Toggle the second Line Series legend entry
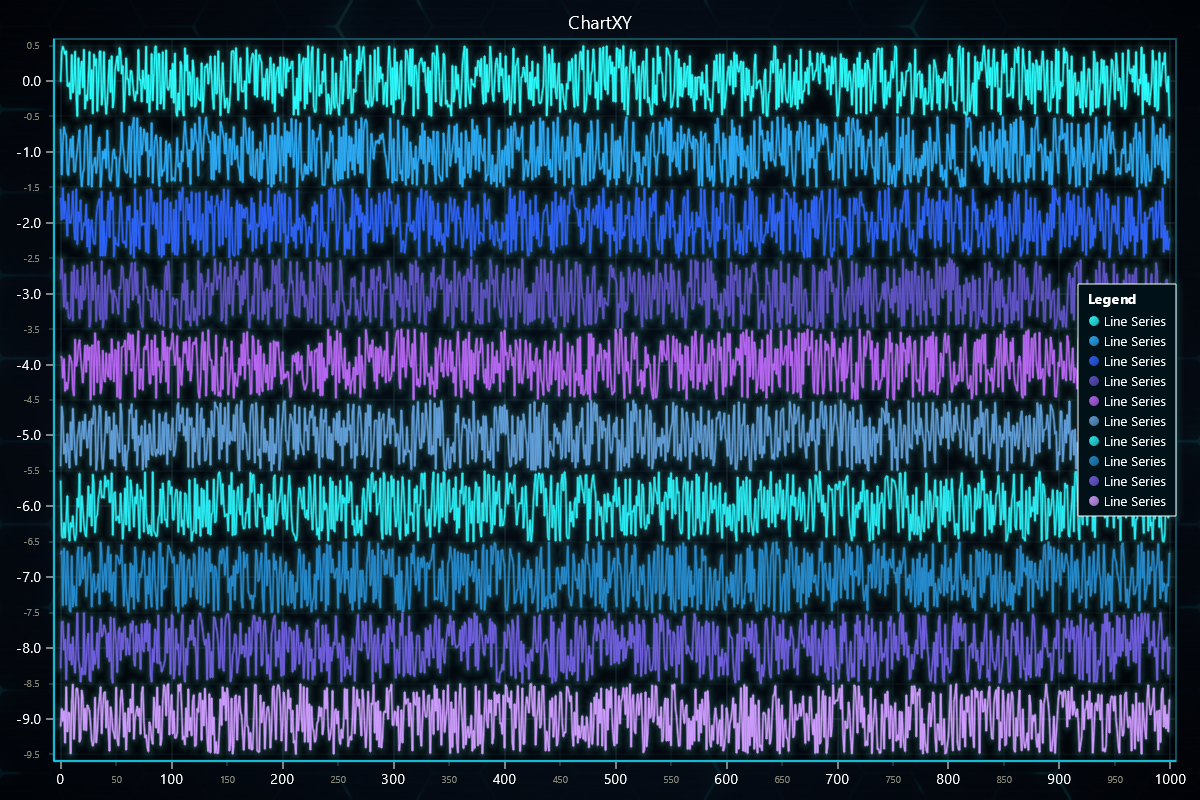Image resolution: width=1200 pixels, height=800 pixels. (1126, 341)
